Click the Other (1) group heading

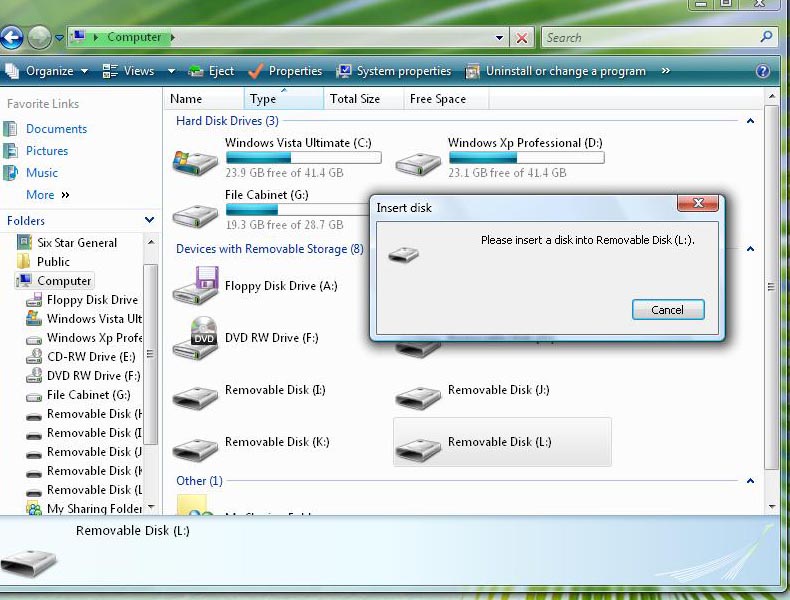199,481
